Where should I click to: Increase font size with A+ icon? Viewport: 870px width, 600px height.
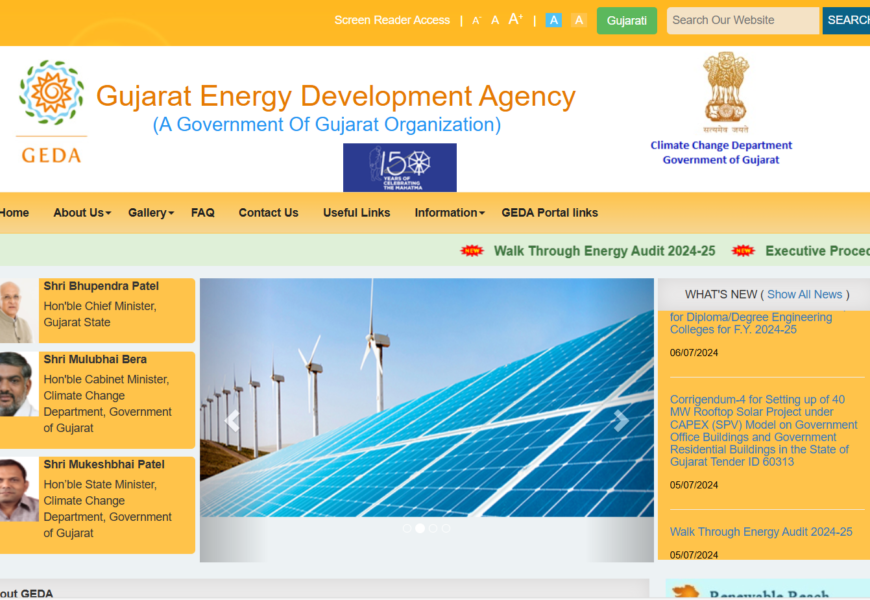pyautogui.click(x=516, y=19)
